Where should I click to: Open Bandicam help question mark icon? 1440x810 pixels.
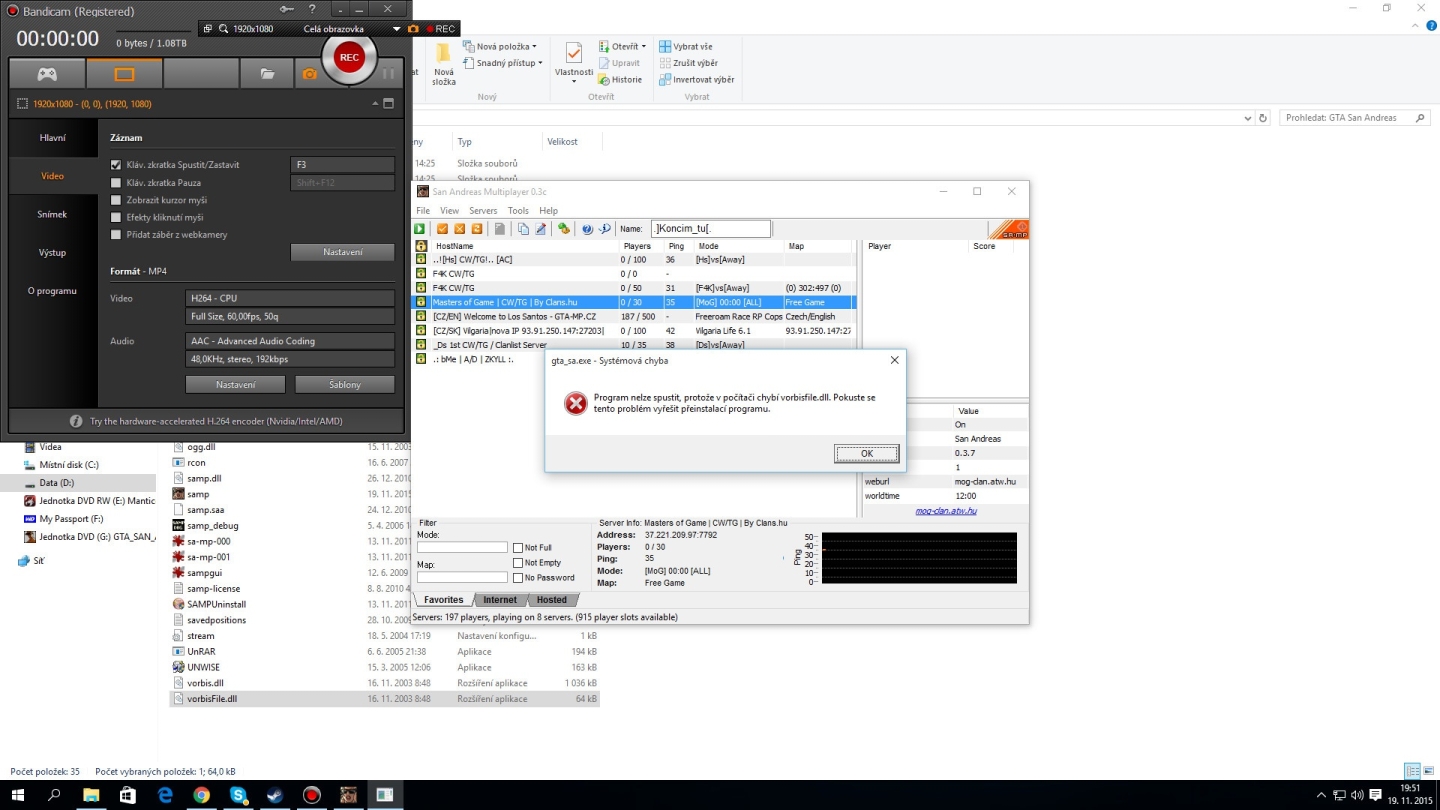pos(312,9)
